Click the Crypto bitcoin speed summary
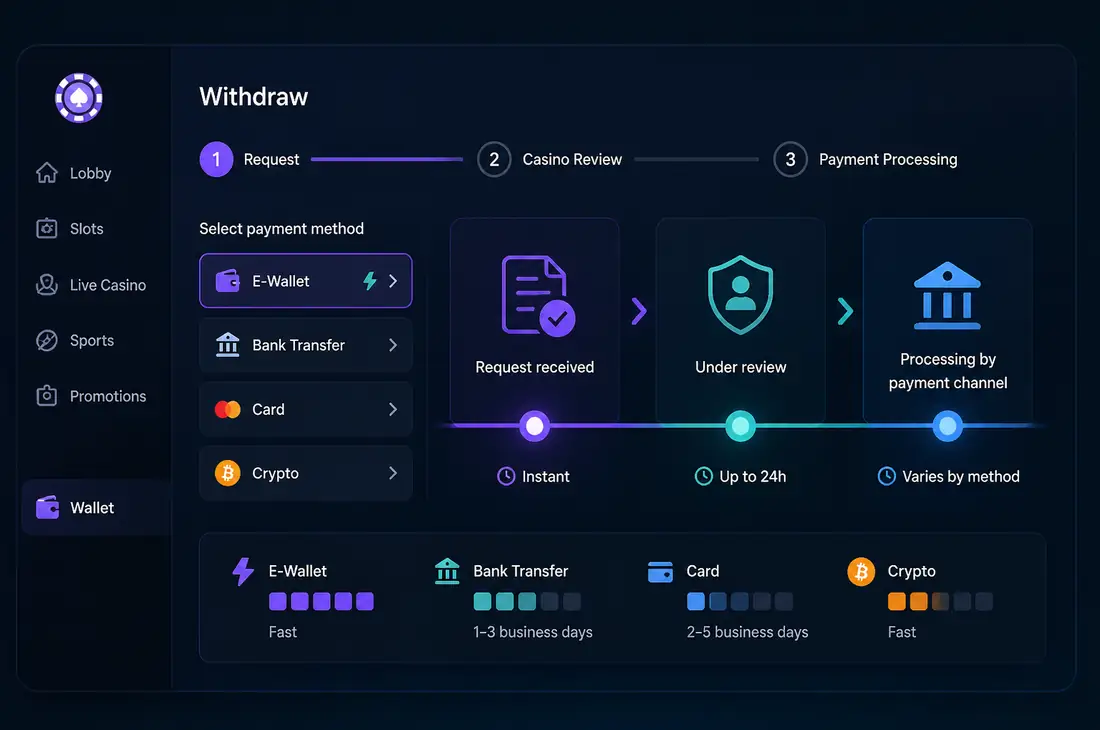This screenshot has width=1100, height=730. pos(920,599)
